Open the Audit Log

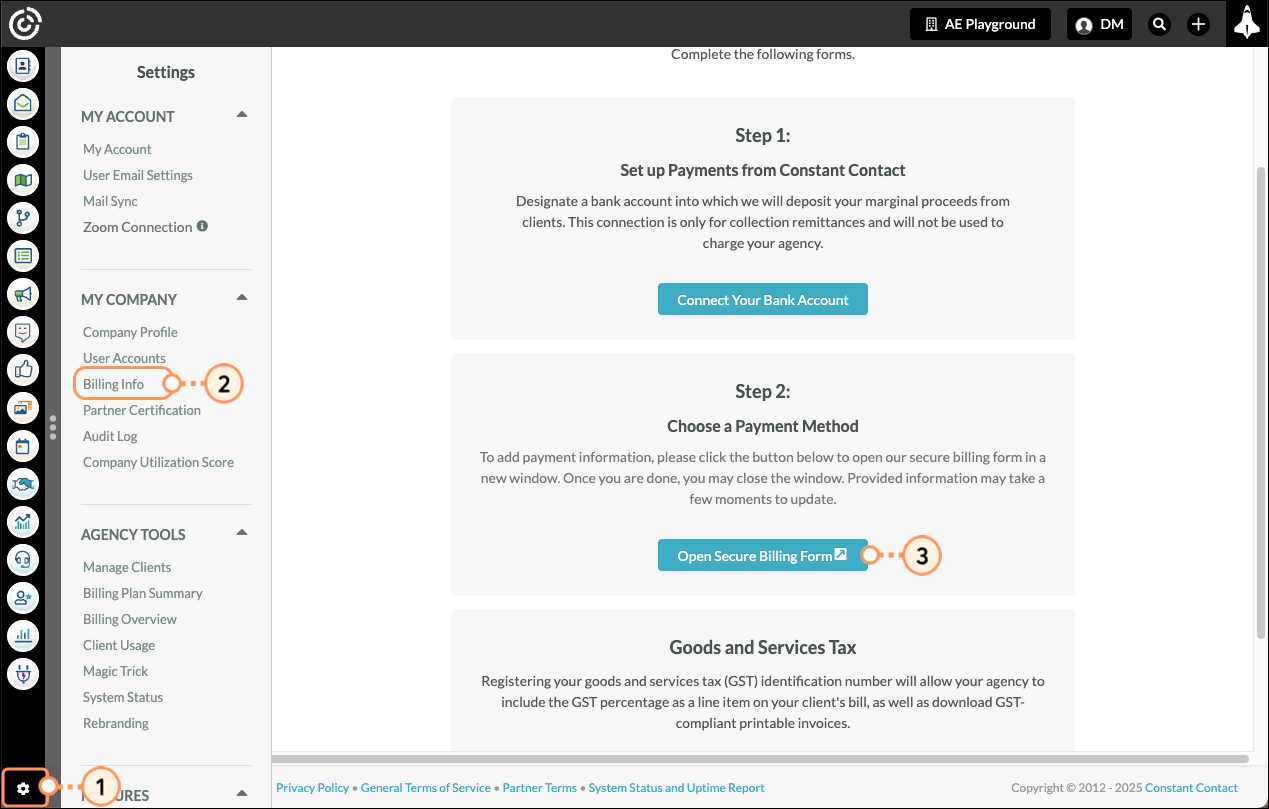110,436
